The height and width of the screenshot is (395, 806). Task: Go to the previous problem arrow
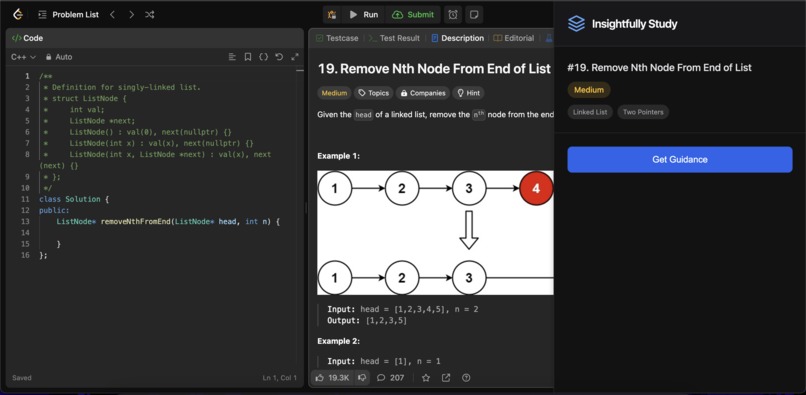[113, 14]
